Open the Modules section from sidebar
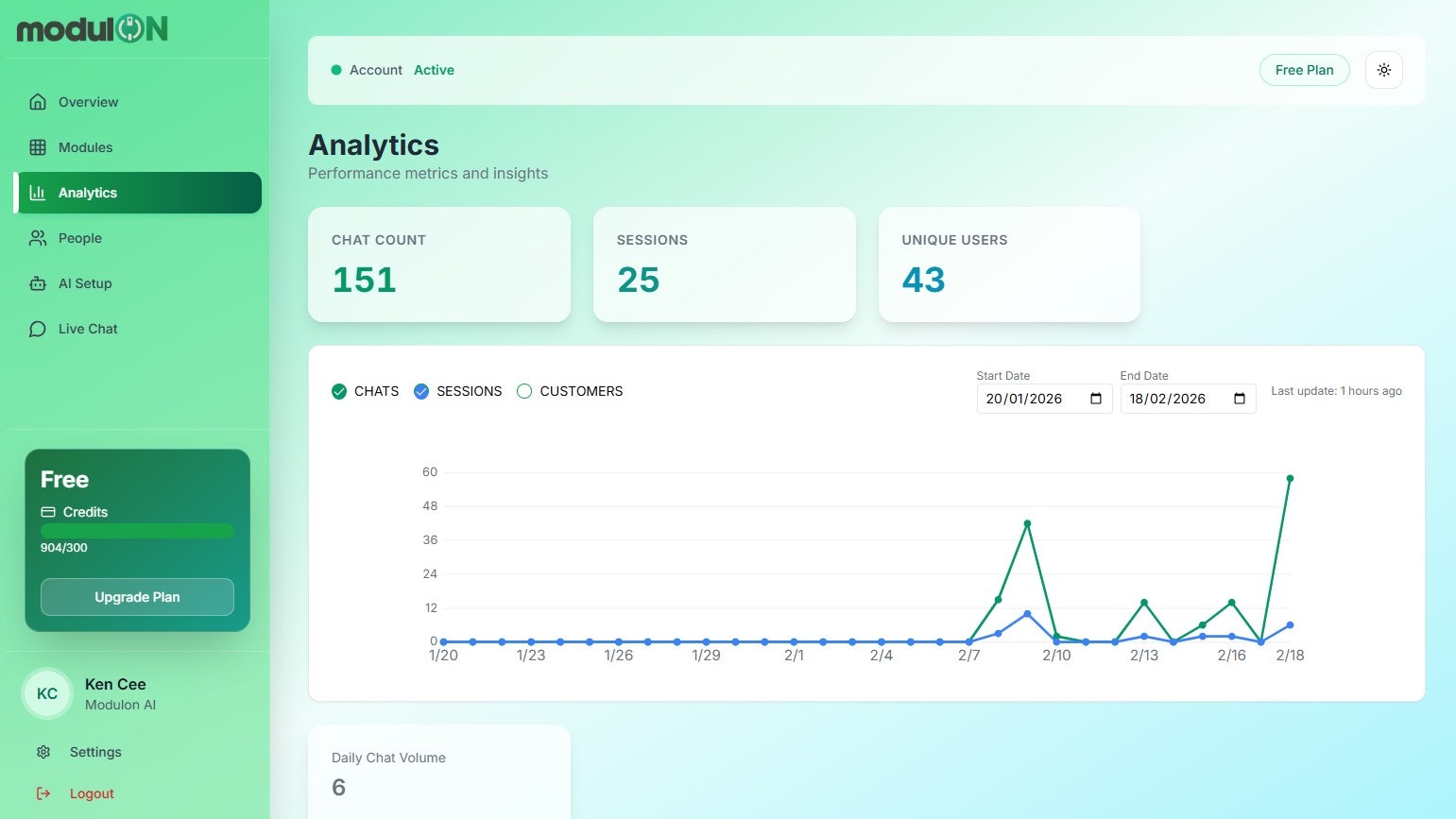 point(38,147)
